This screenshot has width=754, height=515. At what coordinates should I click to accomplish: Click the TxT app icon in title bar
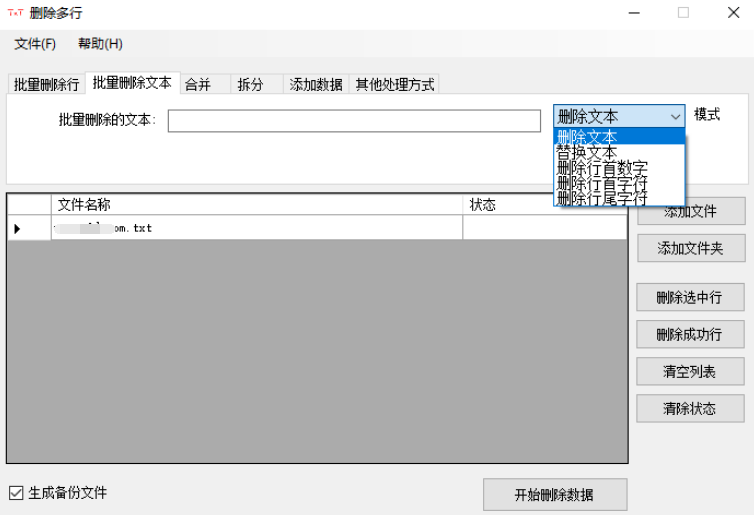[x=15, y=13]
